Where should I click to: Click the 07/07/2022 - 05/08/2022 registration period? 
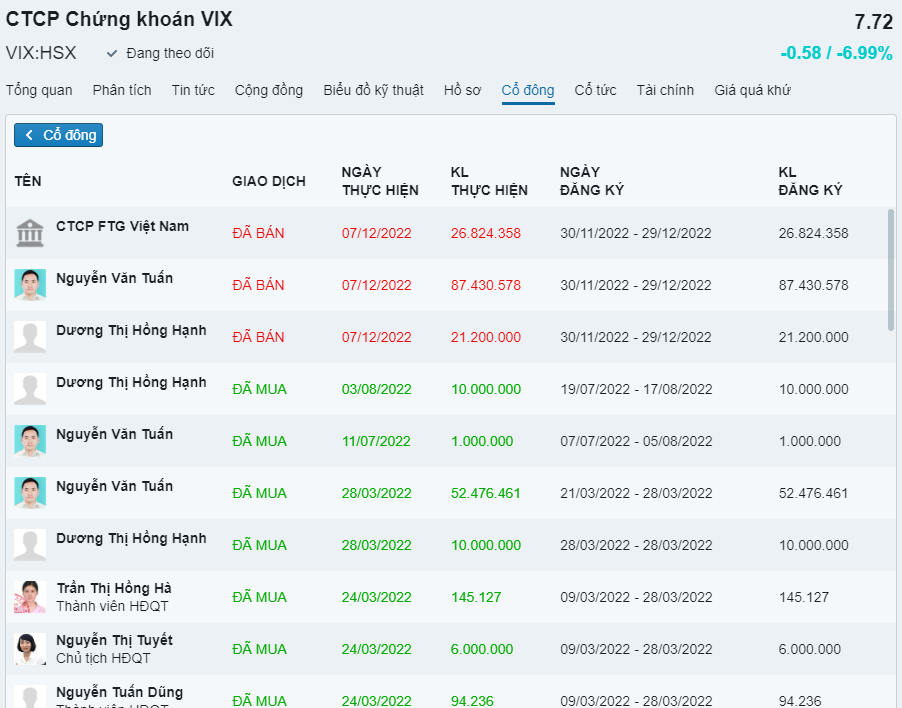[636, 441]
